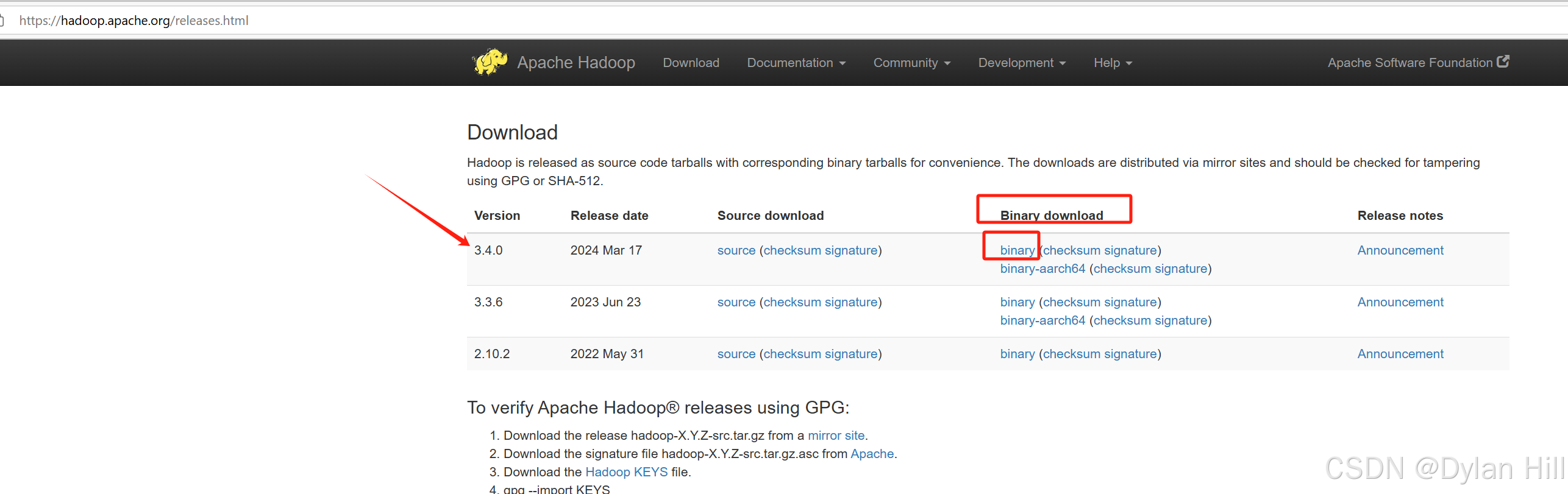Click the Version column header

point(497,216)
